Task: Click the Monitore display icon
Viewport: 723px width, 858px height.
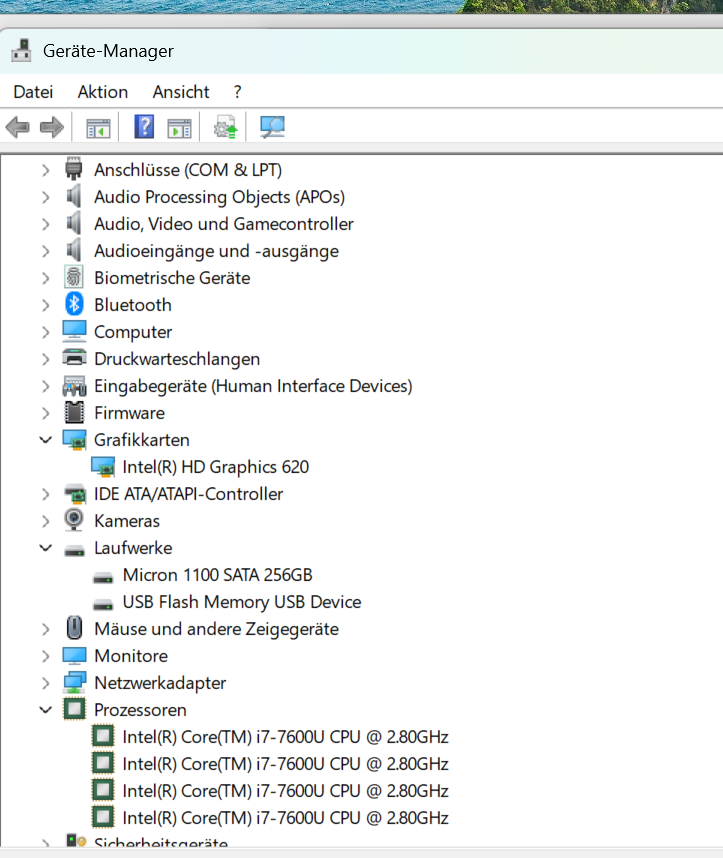Action: (74, 656)
